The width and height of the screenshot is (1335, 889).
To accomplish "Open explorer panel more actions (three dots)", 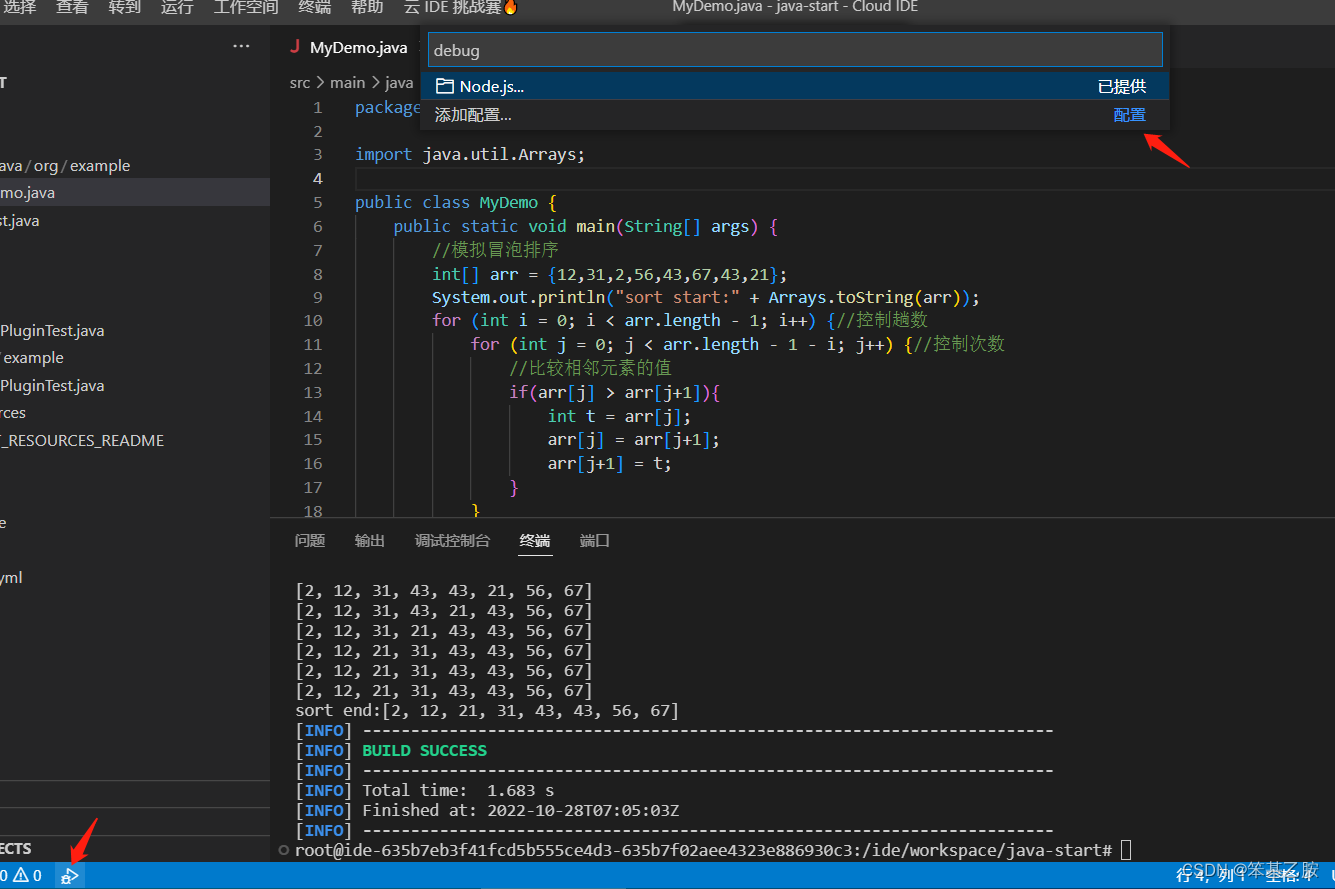I will (241, 46).
